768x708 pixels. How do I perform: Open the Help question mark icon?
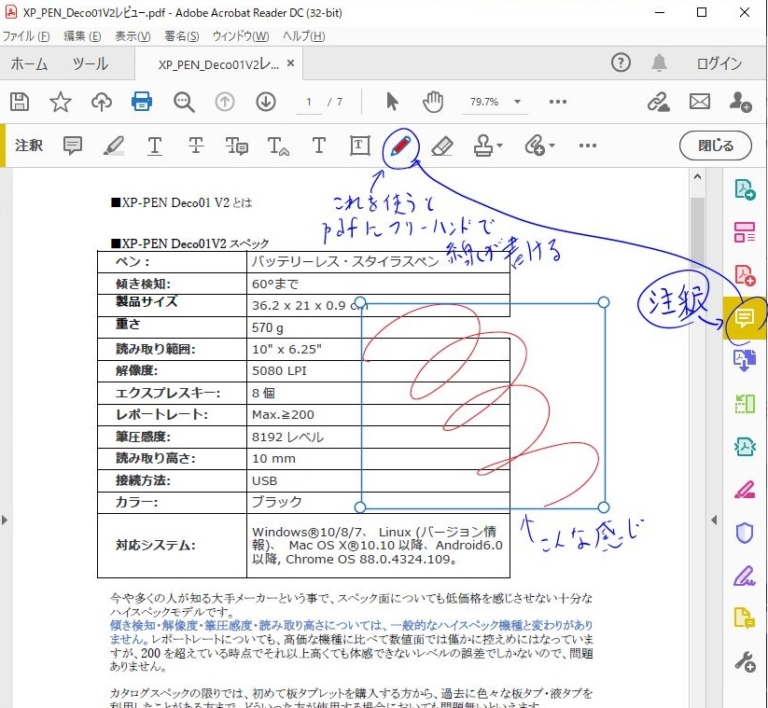point(621,63)
